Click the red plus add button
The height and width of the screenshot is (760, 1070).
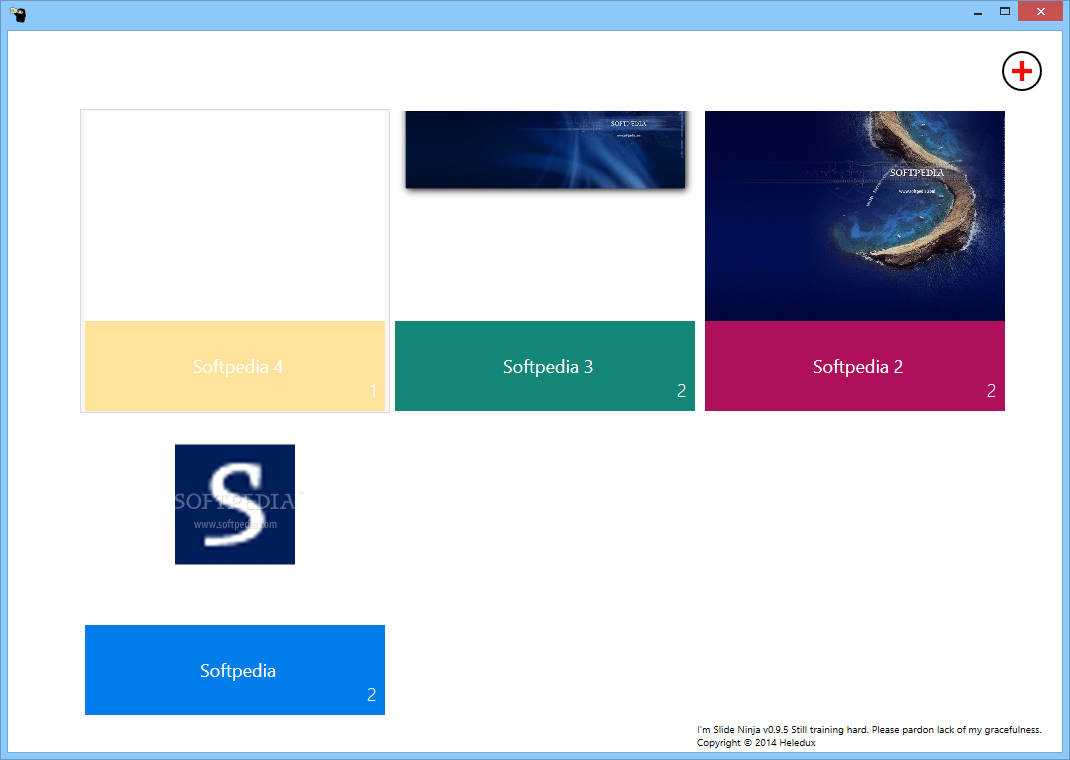coord(1022,71)
